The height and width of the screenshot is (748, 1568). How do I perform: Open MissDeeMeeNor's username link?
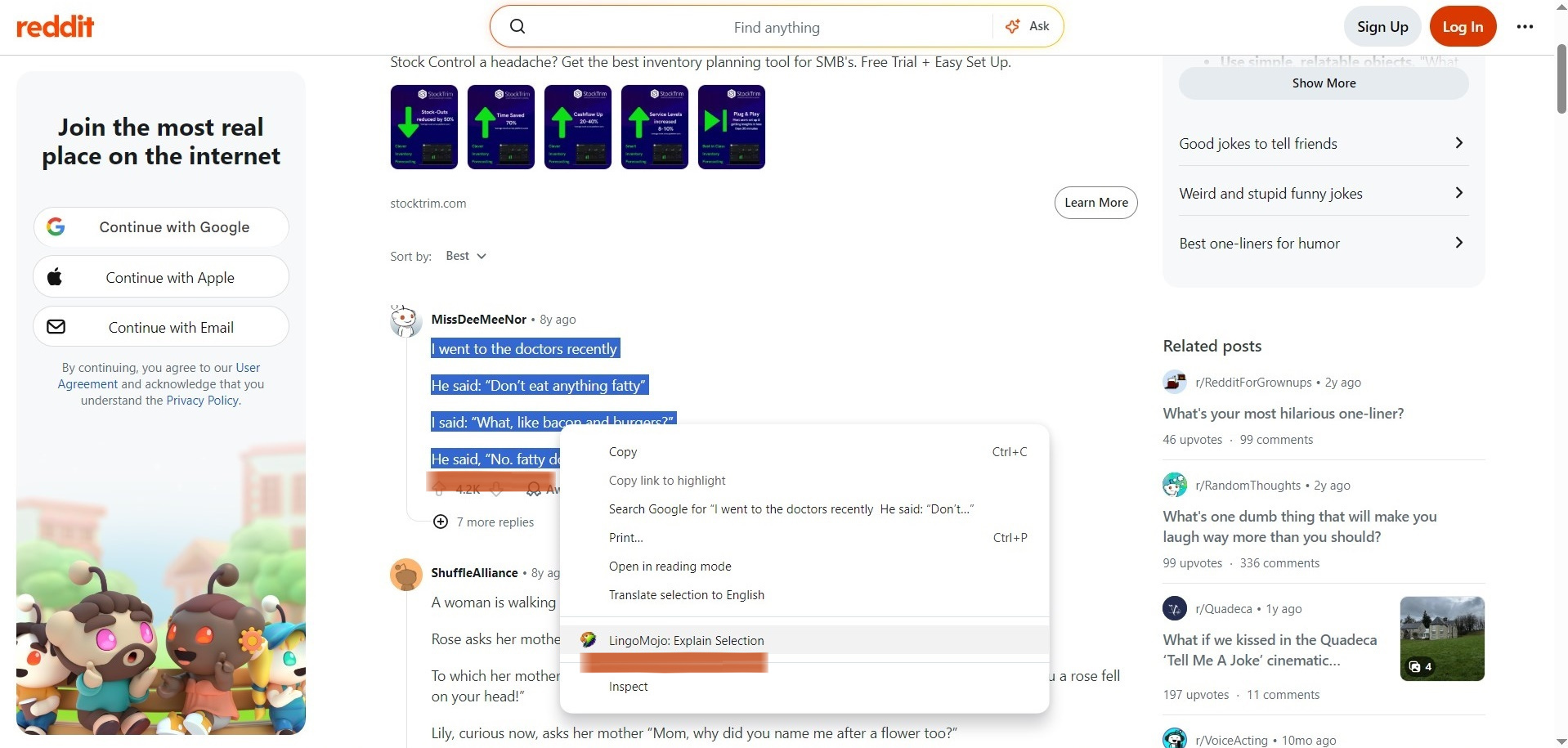[479, 319]
